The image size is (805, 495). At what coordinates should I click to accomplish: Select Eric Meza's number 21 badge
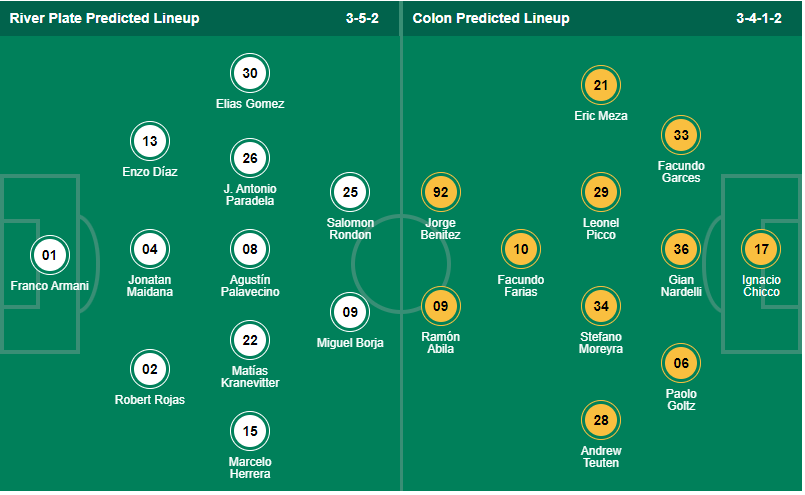[601, 85]
